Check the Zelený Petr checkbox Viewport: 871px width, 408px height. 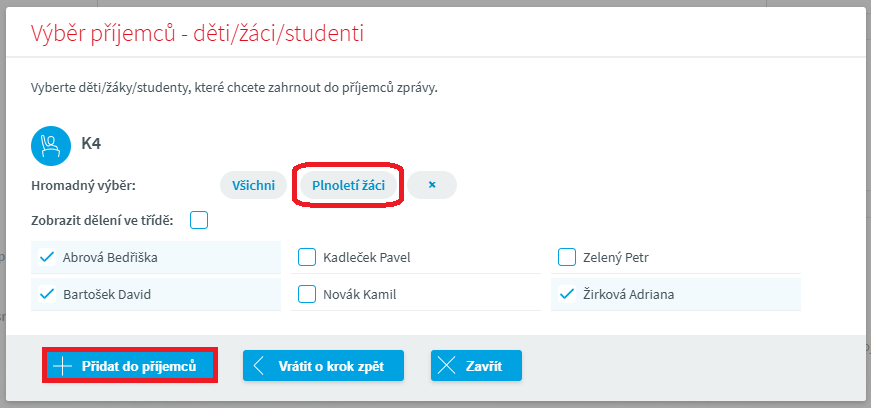click(x=567, y=257)
